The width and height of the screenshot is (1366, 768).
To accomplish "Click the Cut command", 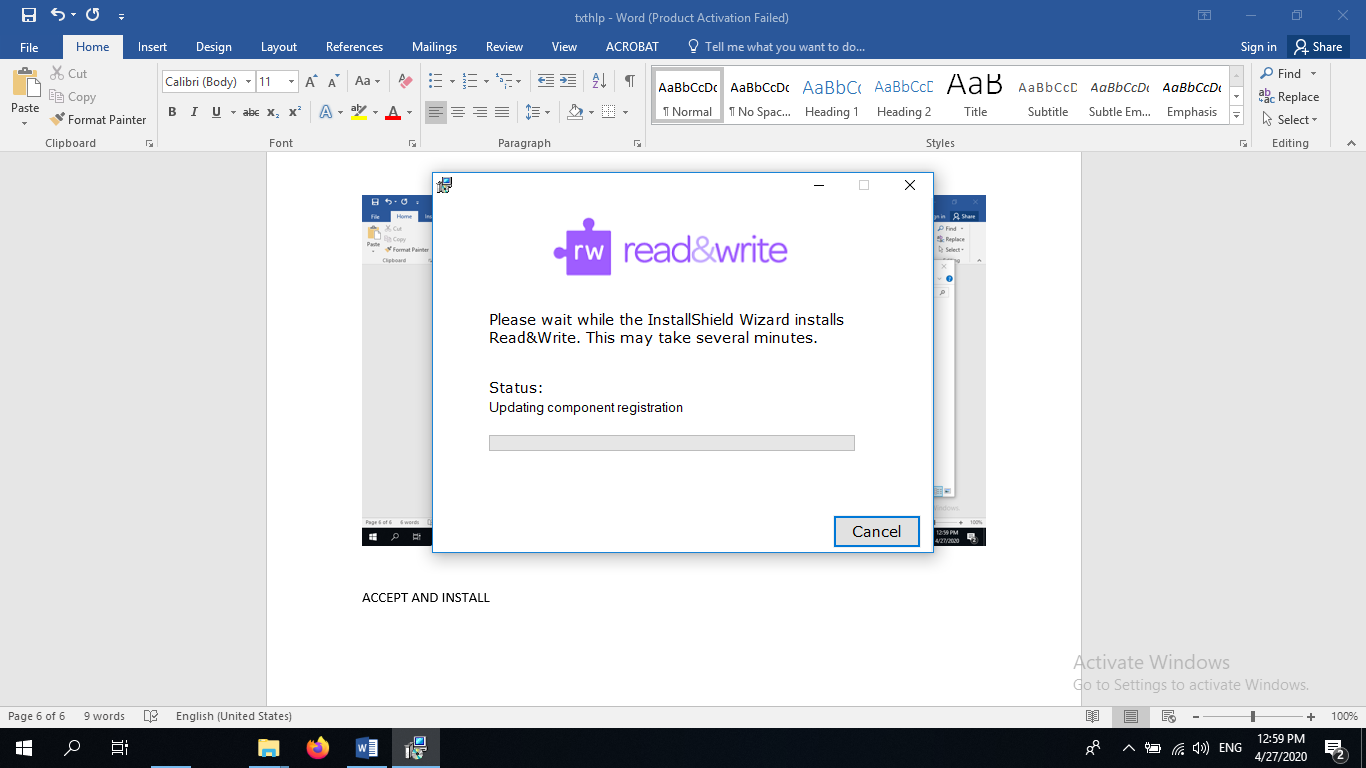I will coord(68,73).
